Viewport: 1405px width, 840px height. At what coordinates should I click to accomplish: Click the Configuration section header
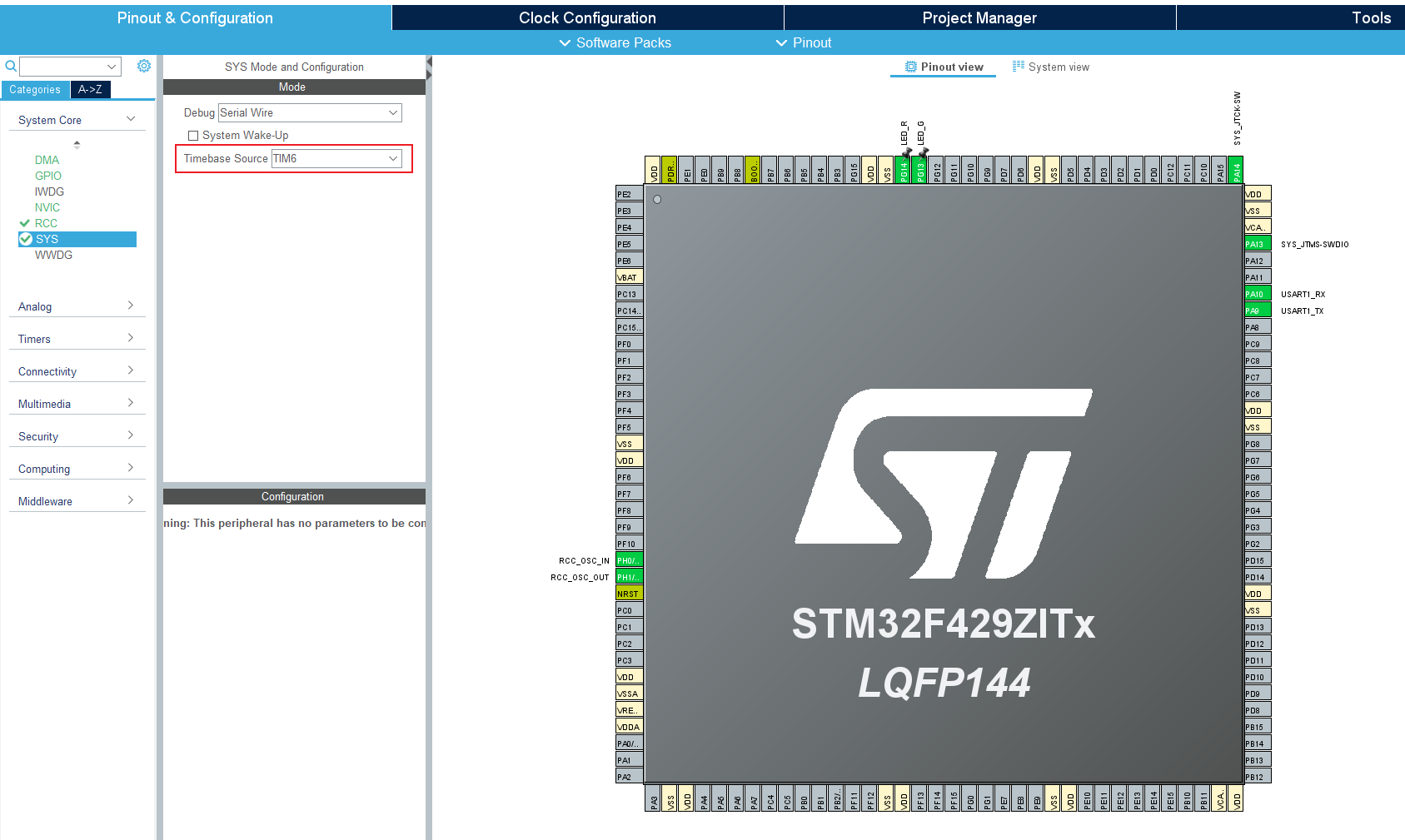(294, 496)
